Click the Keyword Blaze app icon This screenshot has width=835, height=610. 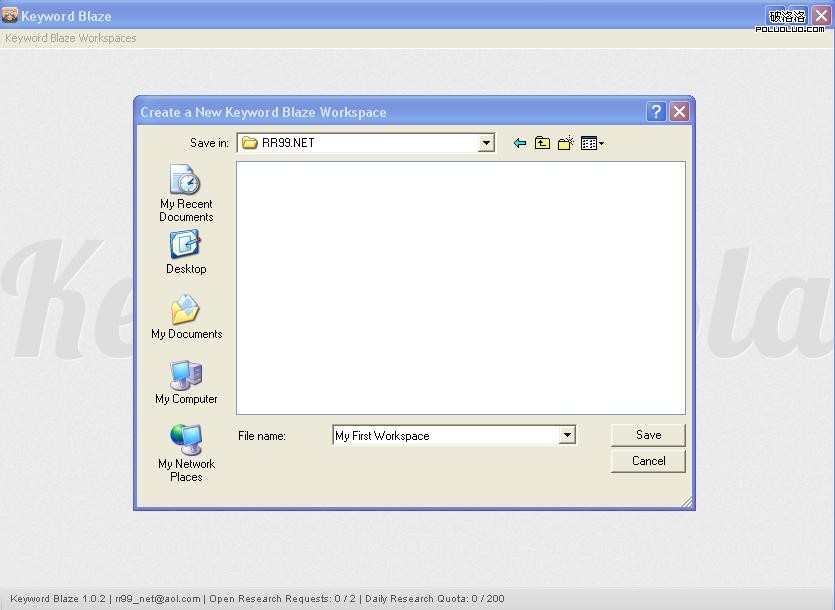pos(10,15)
